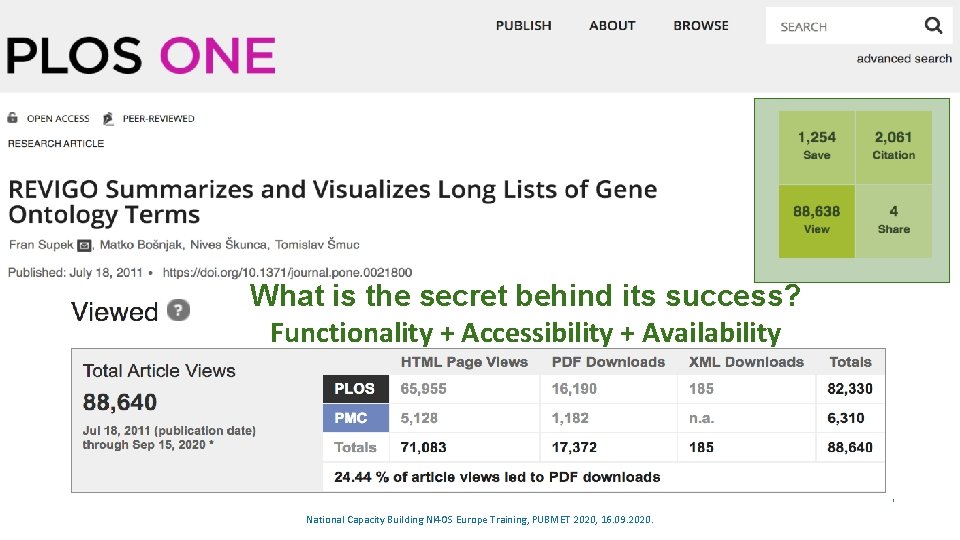Image resolution: width=960 pixels, height=540 pixels.
Task: Click the PMC row label
Action: [356, 418]
